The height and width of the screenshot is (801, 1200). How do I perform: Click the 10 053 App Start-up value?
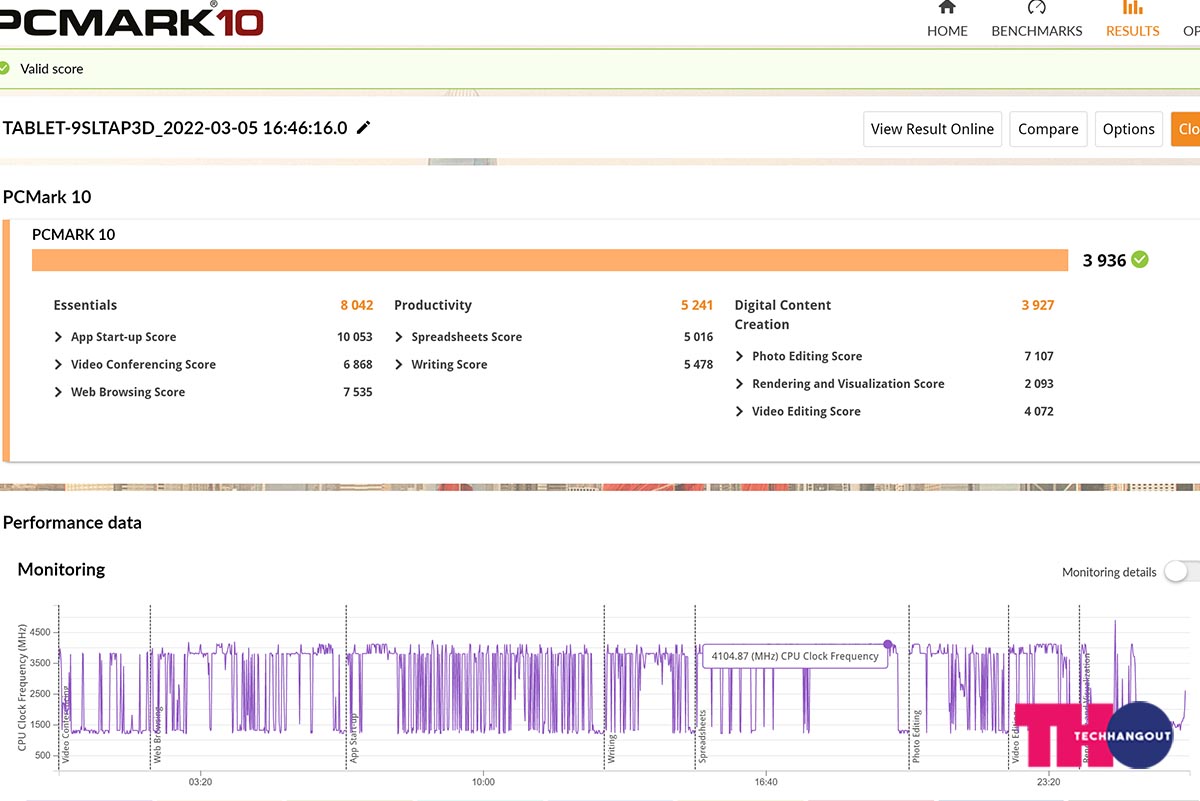[355, 337]
